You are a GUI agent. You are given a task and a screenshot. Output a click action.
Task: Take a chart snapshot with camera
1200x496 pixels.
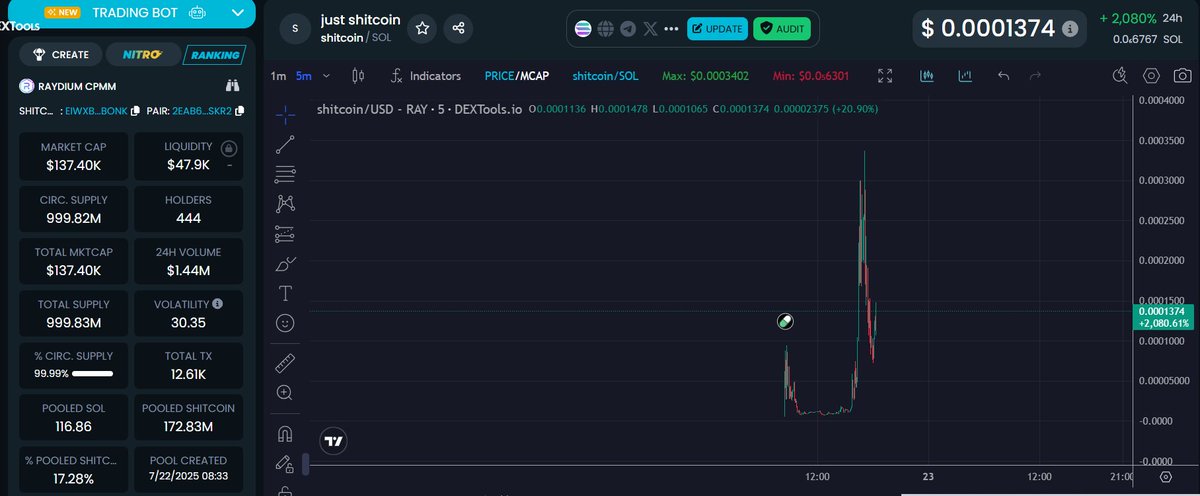tap(1183, 76)
